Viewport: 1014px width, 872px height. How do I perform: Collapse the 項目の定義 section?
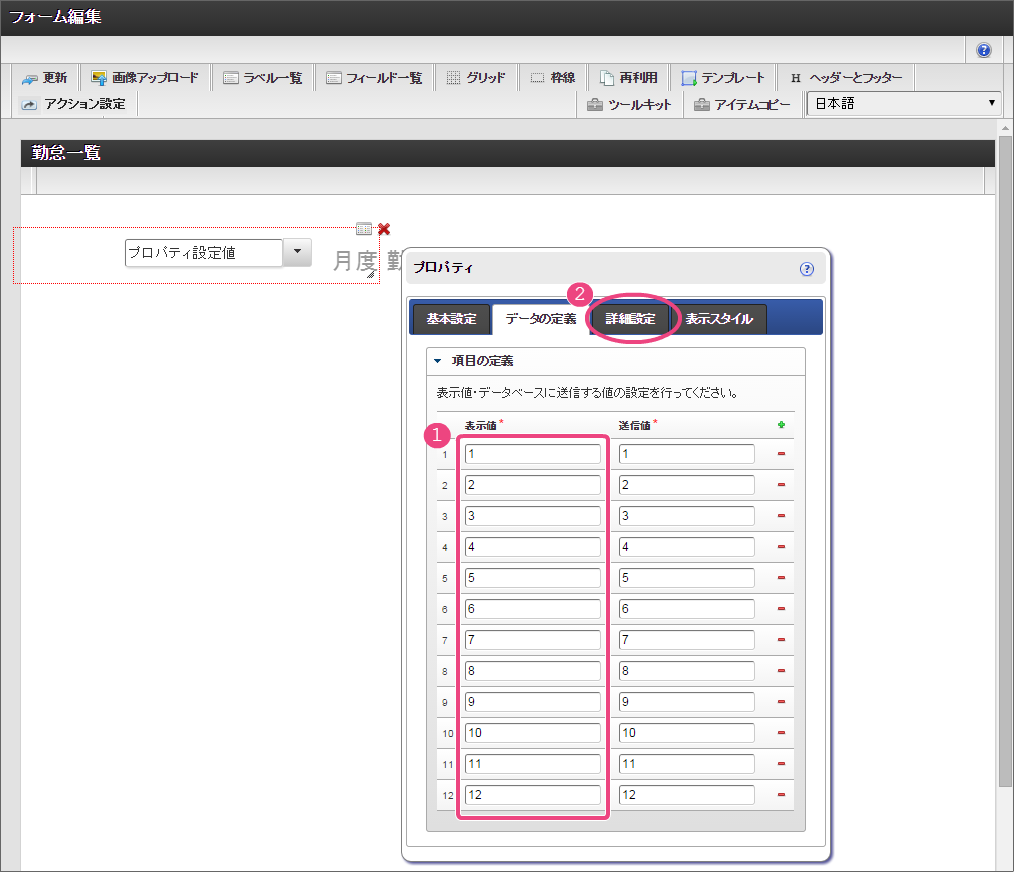click(x=437, y=361)
